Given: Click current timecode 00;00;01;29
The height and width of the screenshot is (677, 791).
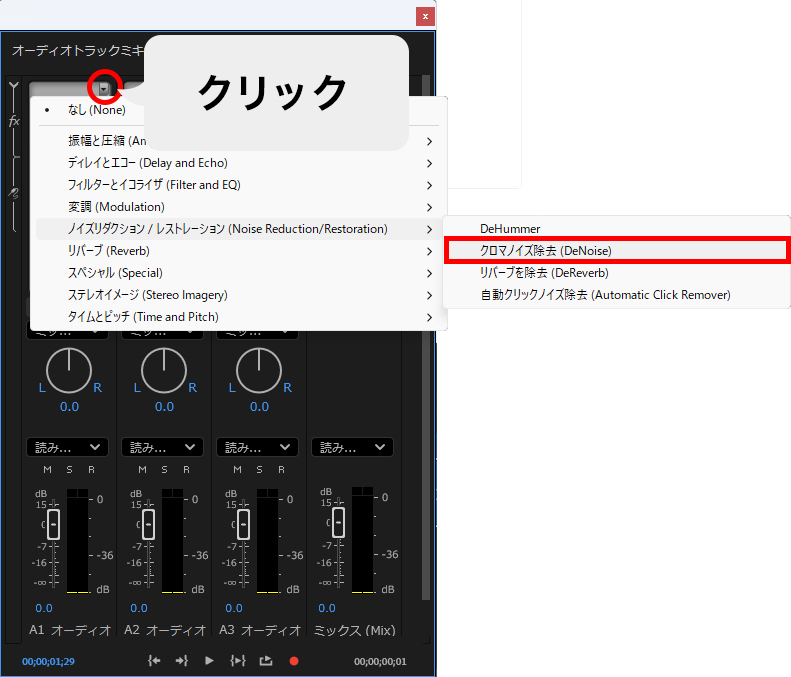Looking at the screenshot, I should click(x=48, y=661).
